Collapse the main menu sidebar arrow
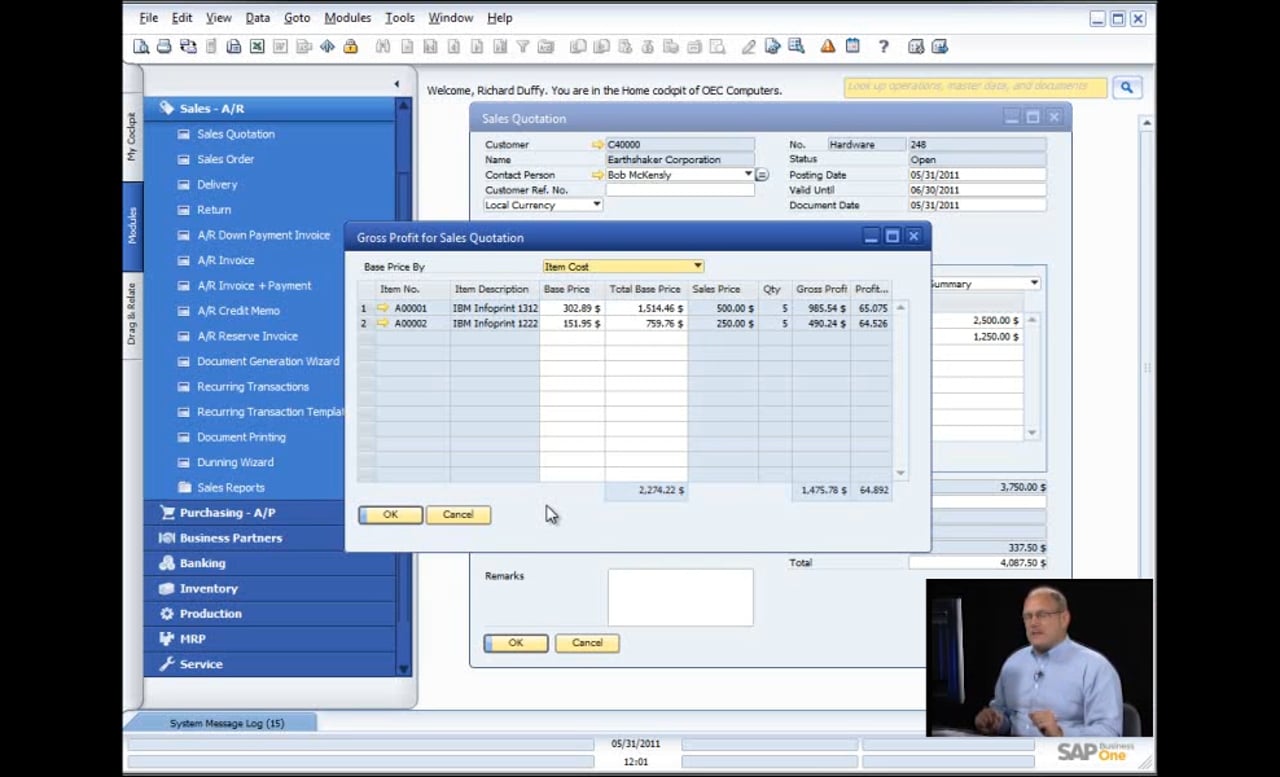 396,84
